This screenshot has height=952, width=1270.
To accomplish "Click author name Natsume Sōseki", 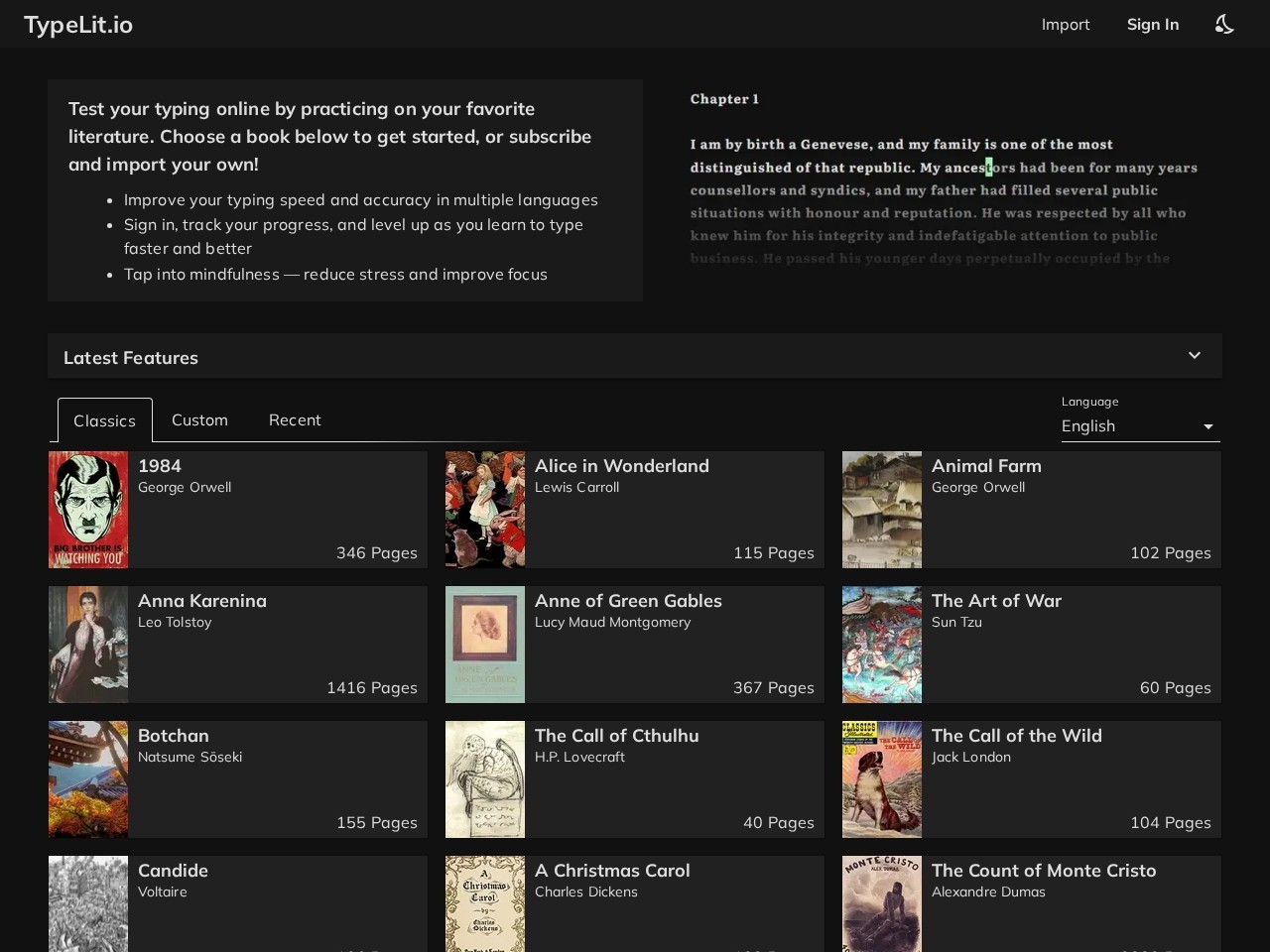I will click(190, 757).
